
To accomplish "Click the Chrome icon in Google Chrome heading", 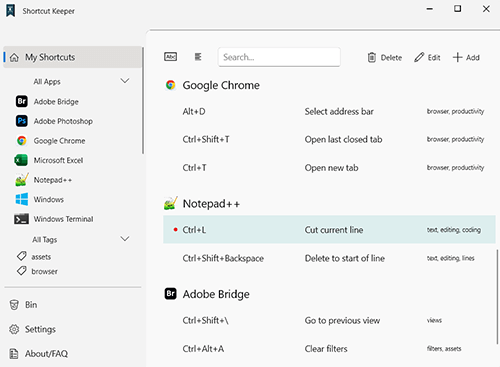I will click(x=171, y=85).
